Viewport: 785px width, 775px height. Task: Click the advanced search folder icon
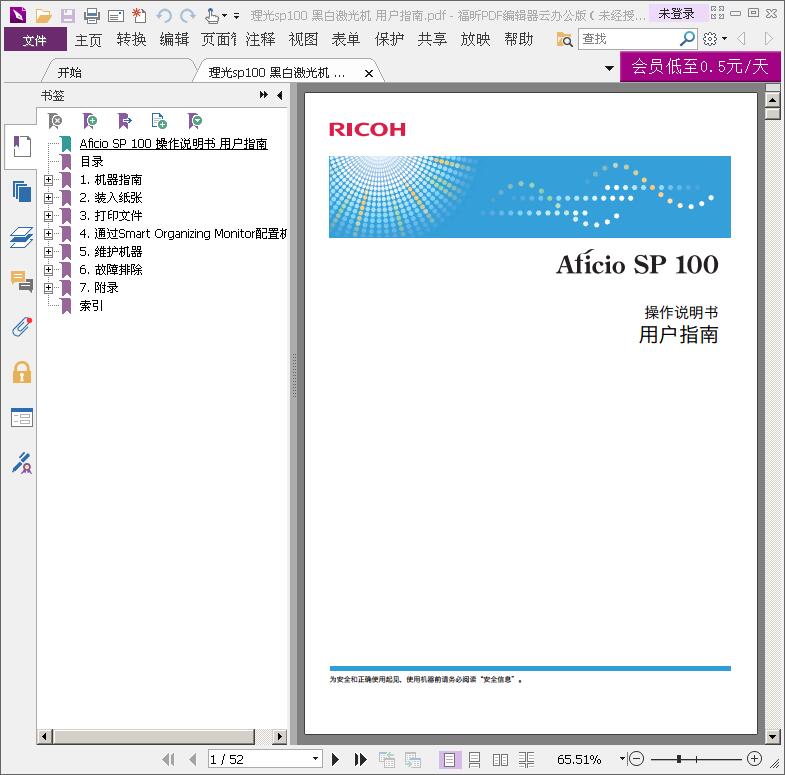(564, 39)
